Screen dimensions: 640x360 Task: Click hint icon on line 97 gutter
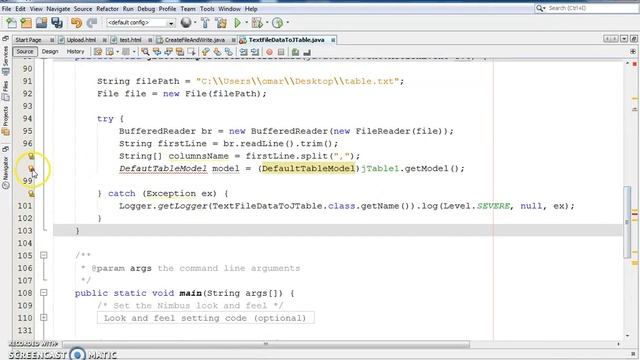coord(31,156)
